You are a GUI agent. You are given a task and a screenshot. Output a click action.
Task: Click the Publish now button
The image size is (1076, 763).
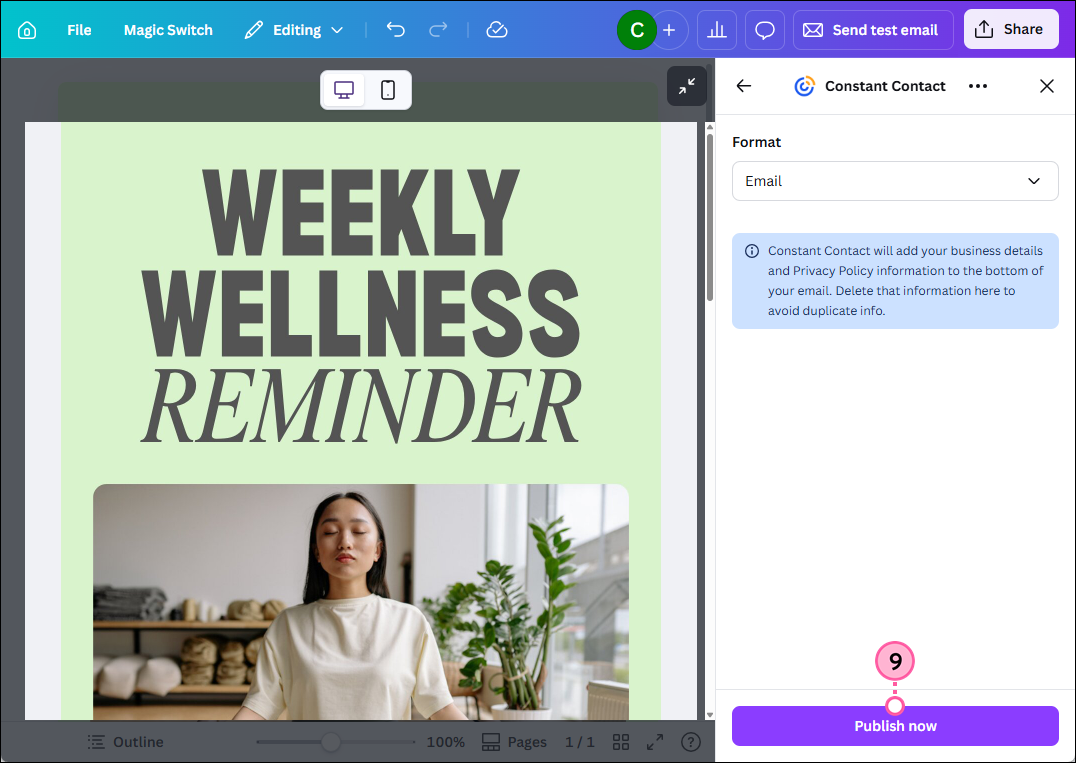[x=895, y=726]
